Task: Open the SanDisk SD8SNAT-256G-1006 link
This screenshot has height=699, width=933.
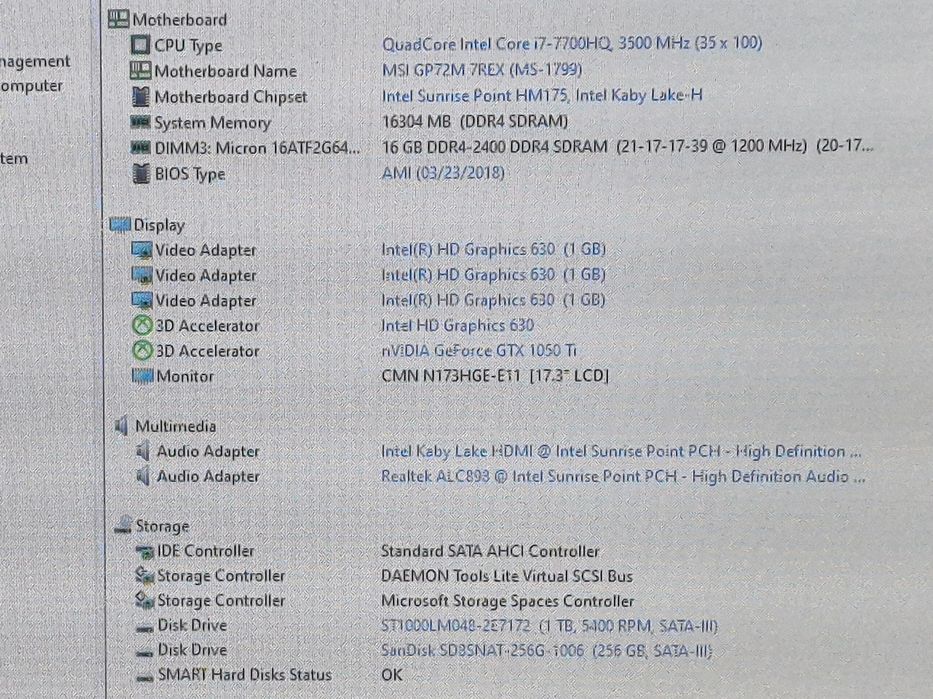Action: coord(546,651)
